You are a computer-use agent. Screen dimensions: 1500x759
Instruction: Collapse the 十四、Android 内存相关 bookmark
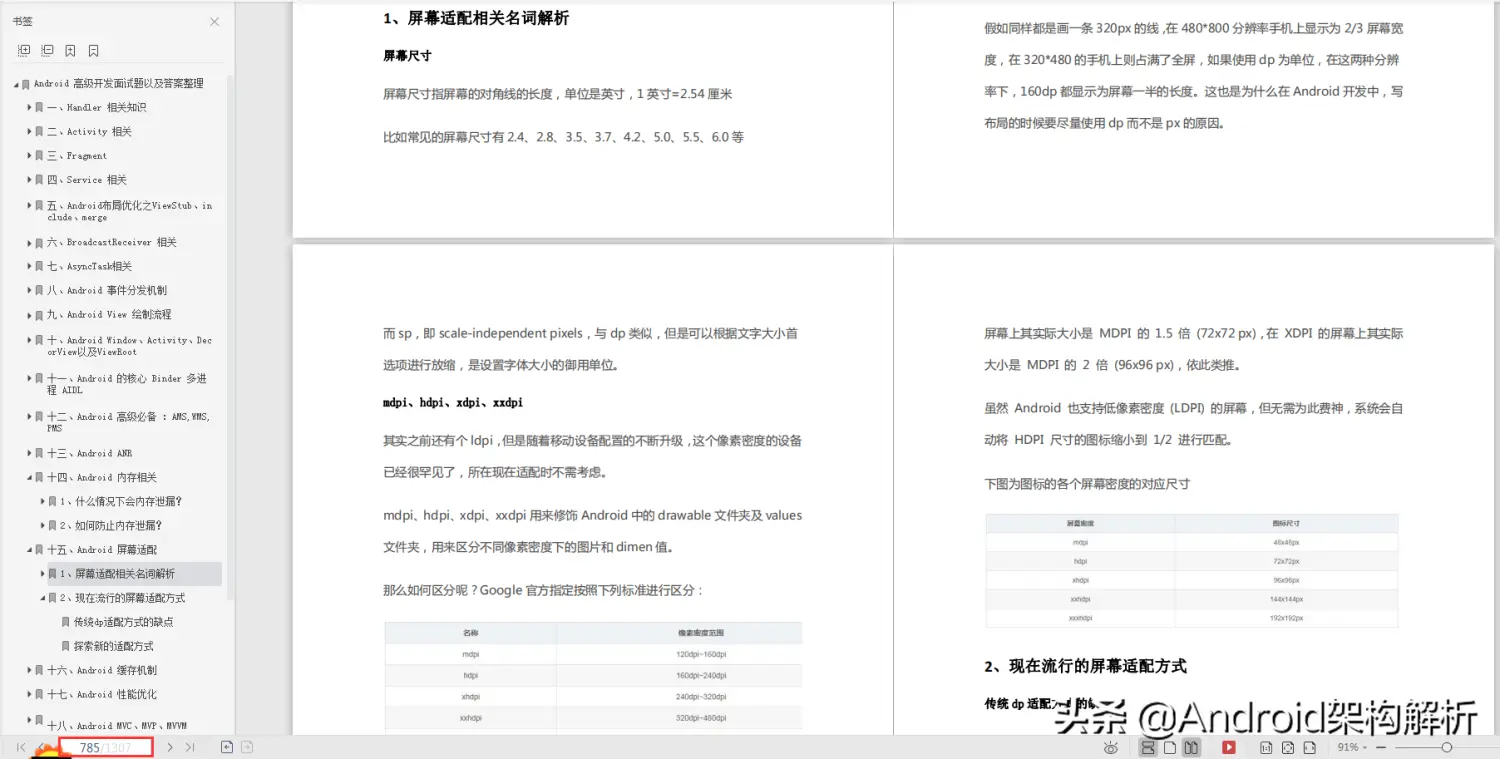click(x=30, y=477)
